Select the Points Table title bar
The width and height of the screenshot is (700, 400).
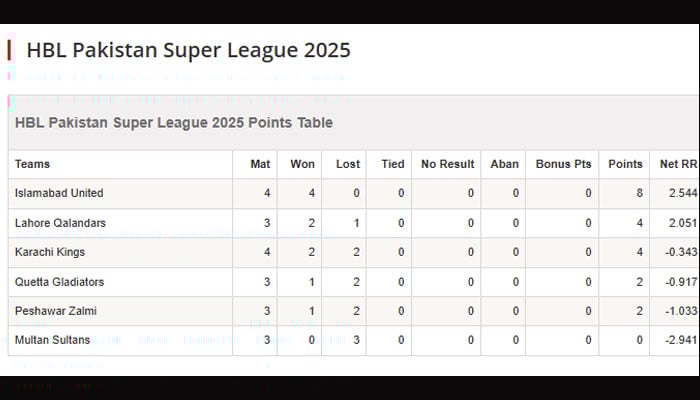pyautogui.click(x=353, y=122)
